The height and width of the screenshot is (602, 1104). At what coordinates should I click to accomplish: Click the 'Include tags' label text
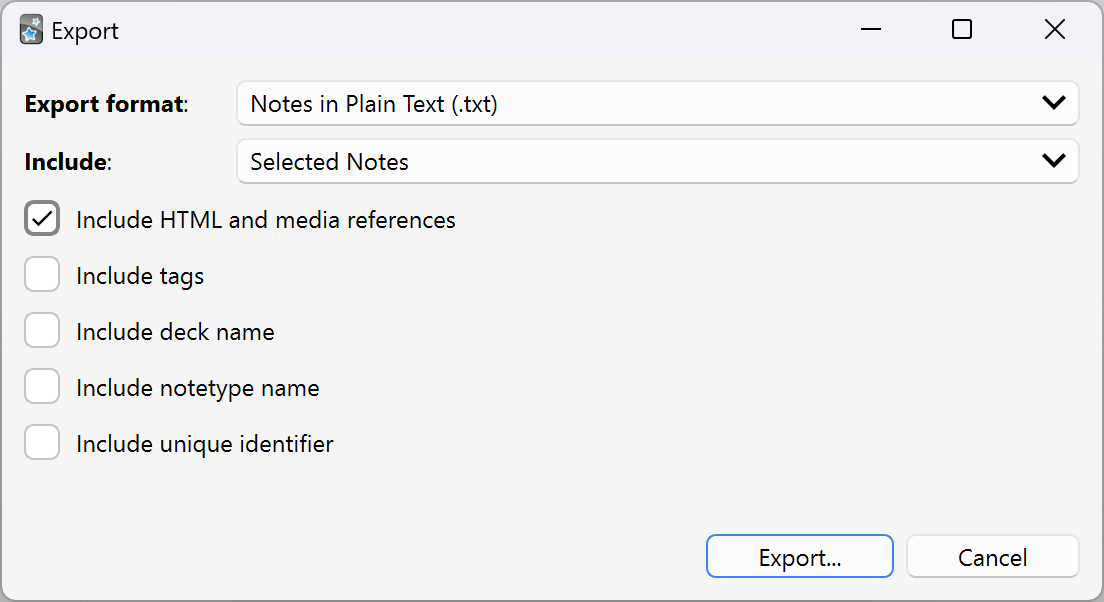pyautogui.click(x=140, y=276)
